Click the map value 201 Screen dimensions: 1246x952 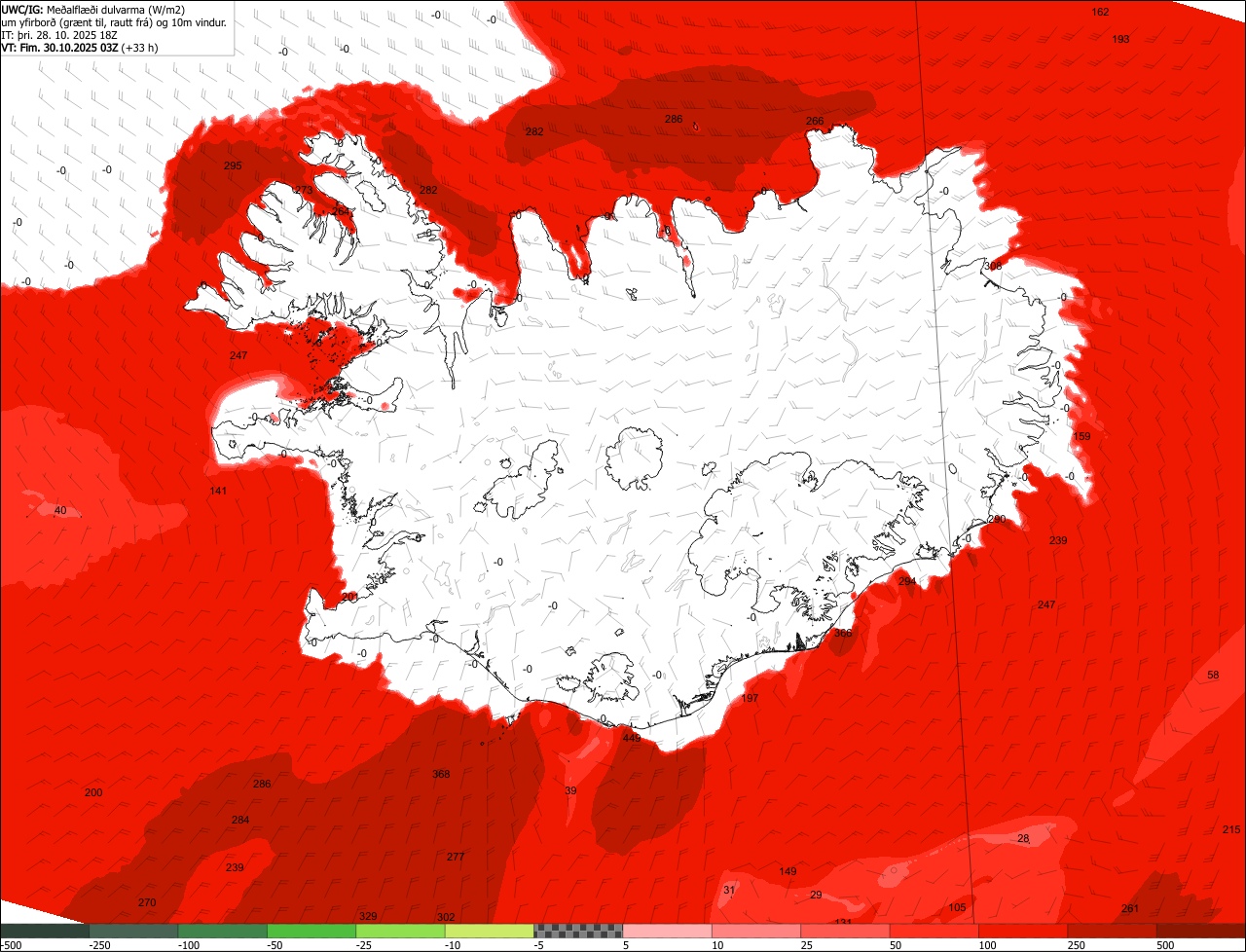350,597
